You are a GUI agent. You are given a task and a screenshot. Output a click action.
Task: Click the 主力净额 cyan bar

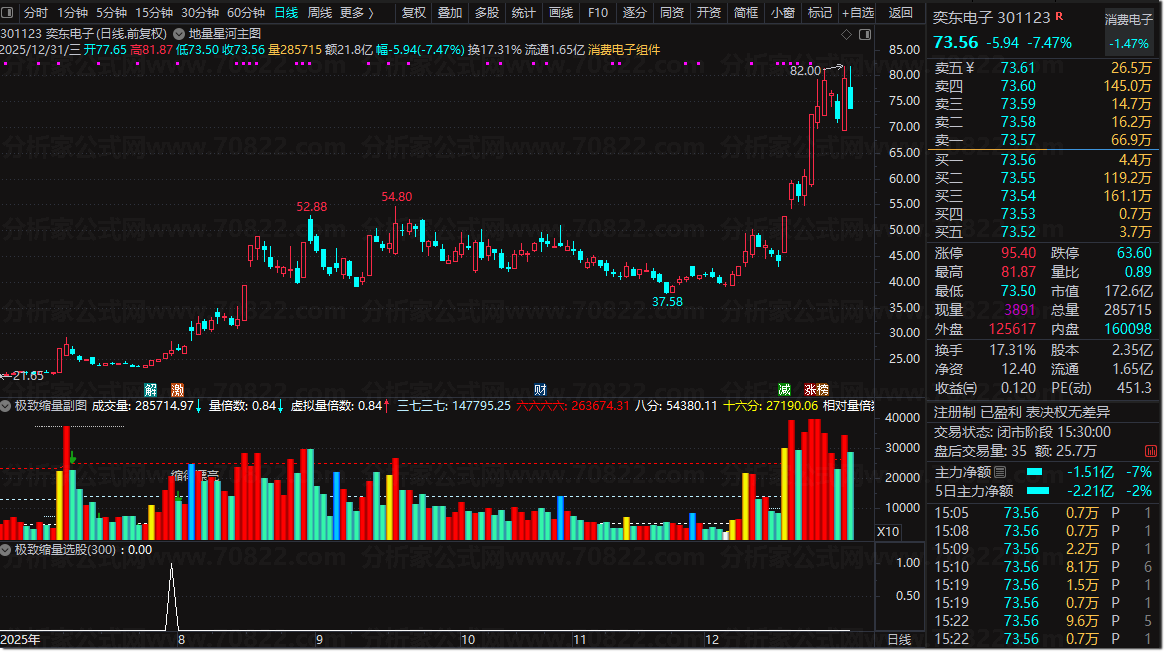pyautogui.click(x=1034, y=472)
